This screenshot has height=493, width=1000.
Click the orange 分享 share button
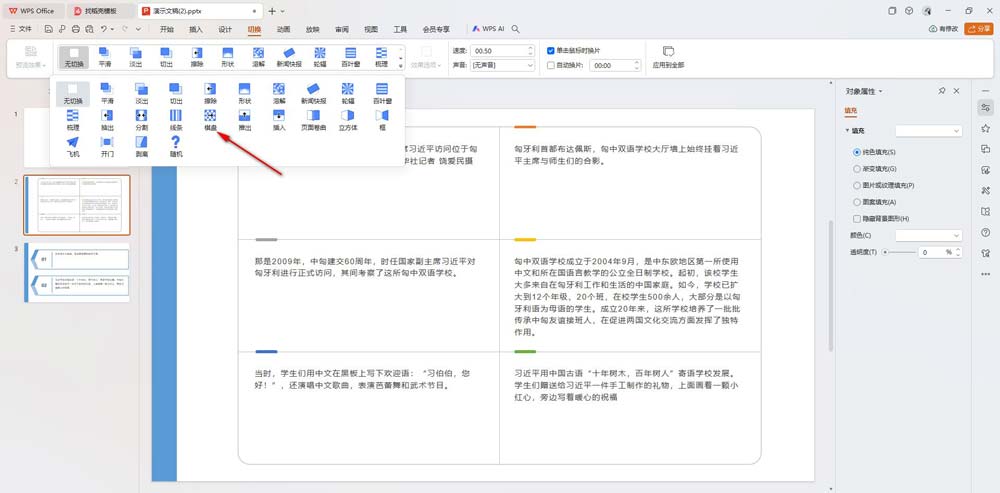[979, 29]
